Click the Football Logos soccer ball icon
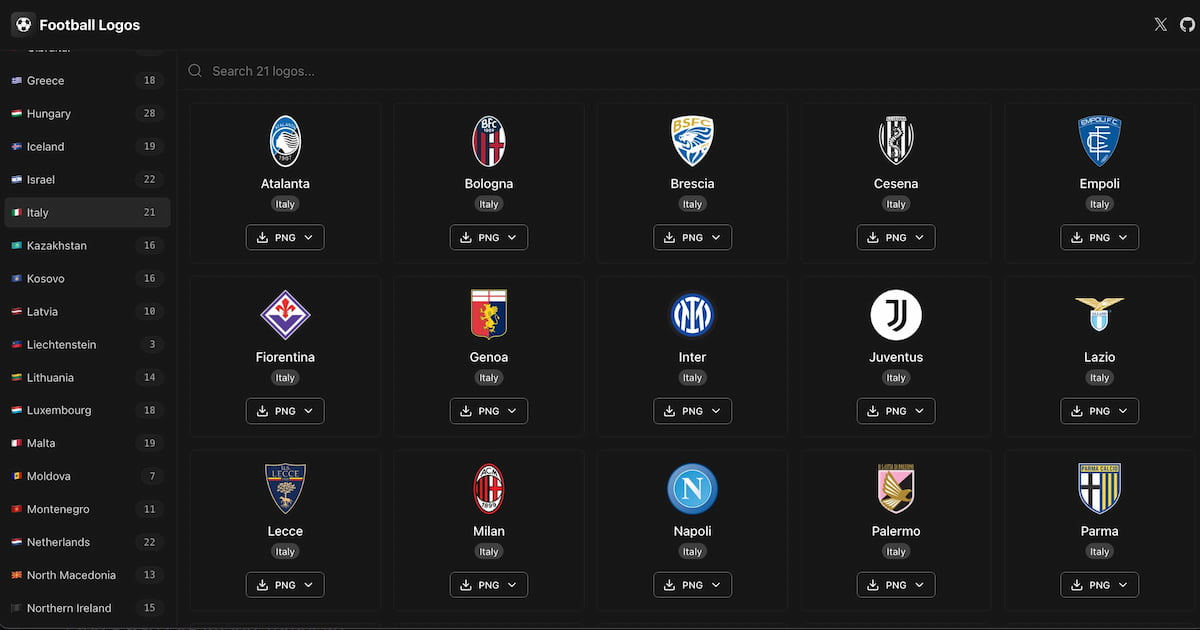 [23, 24]
